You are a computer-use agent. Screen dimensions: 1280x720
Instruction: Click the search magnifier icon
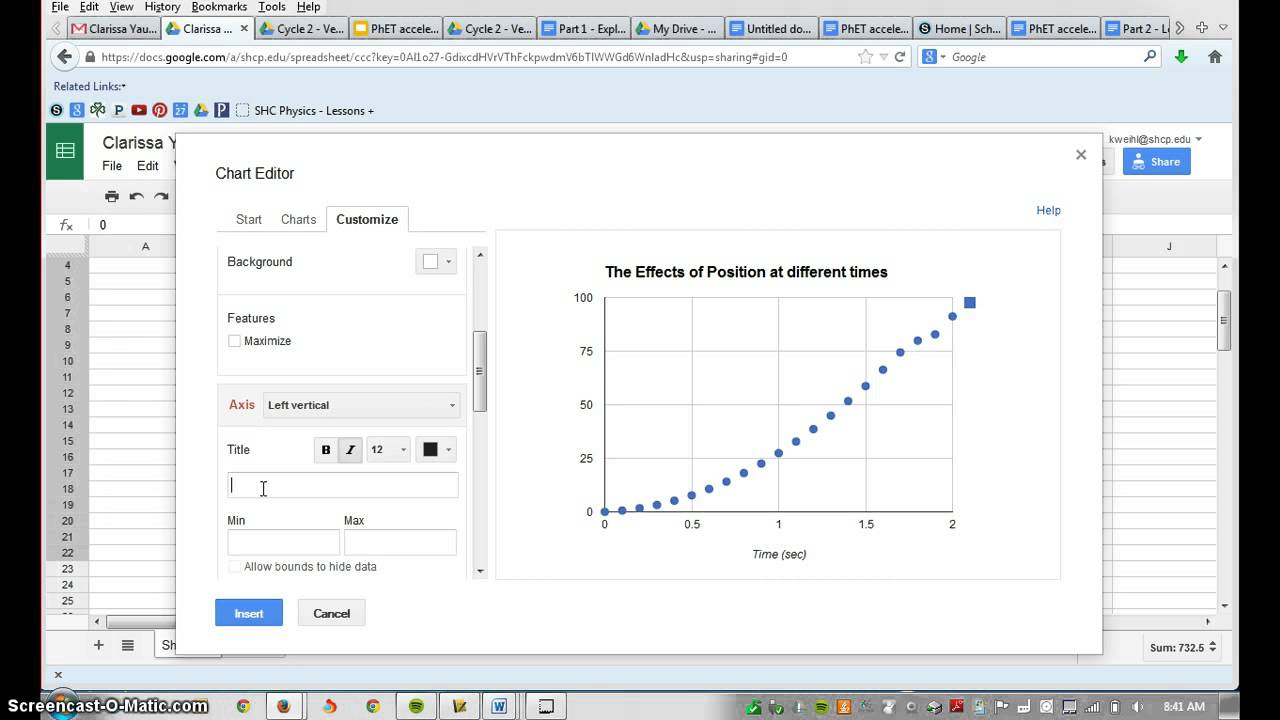pos(1150,57)
